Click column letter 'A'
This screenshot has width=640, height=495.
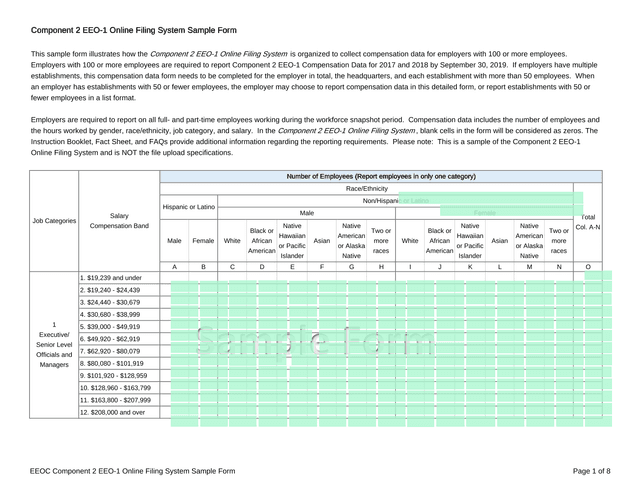(x=174, y=267)
